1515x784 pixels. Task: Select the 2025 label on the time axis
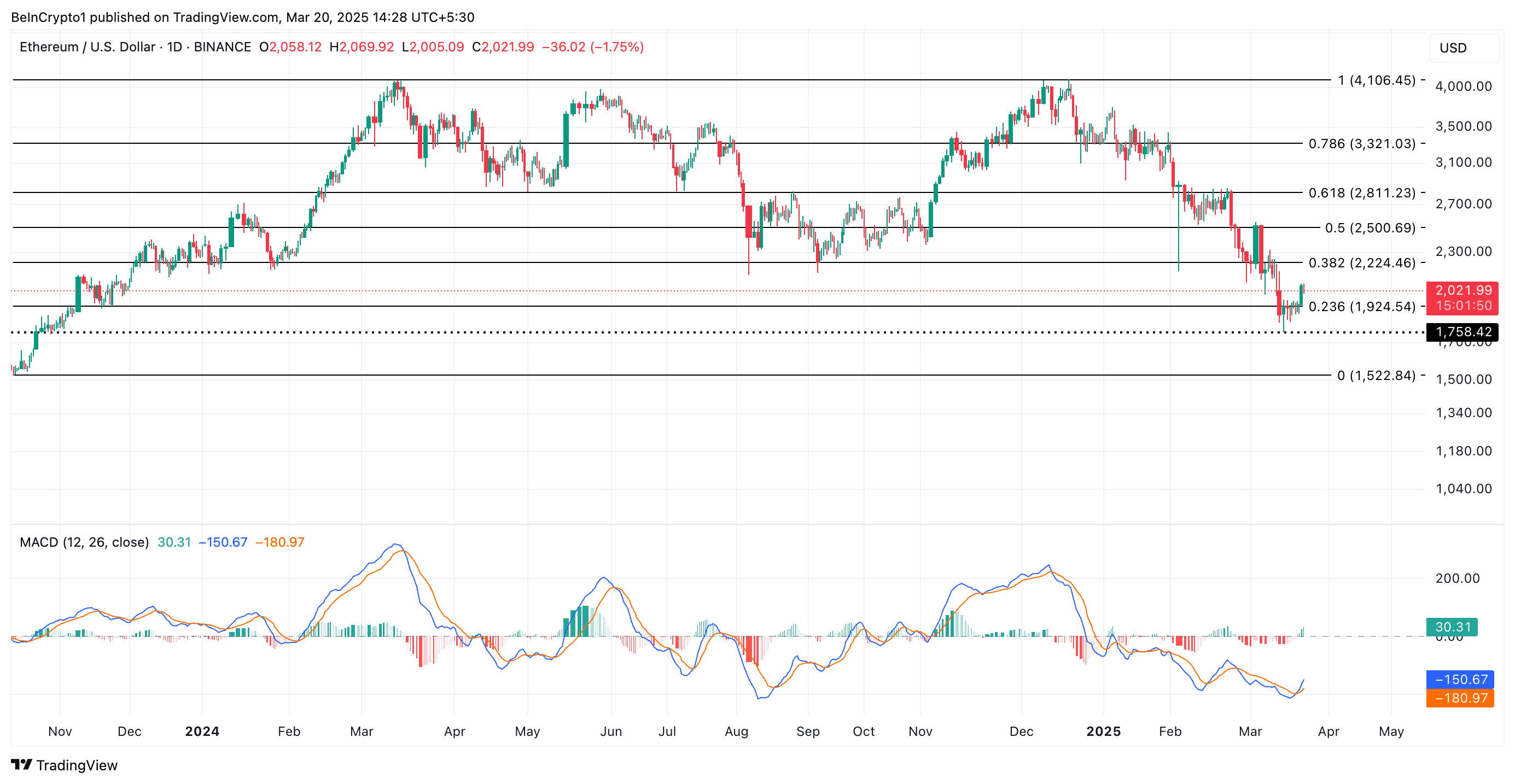click(x=1105, y=732)
